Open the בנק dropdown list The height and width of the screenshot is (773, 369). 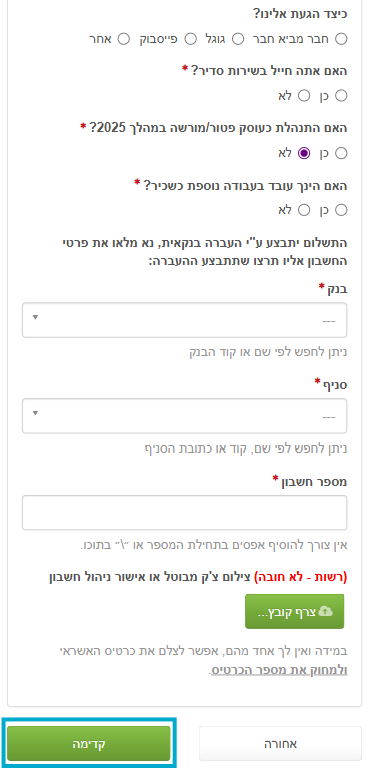(x=184, y=320)
